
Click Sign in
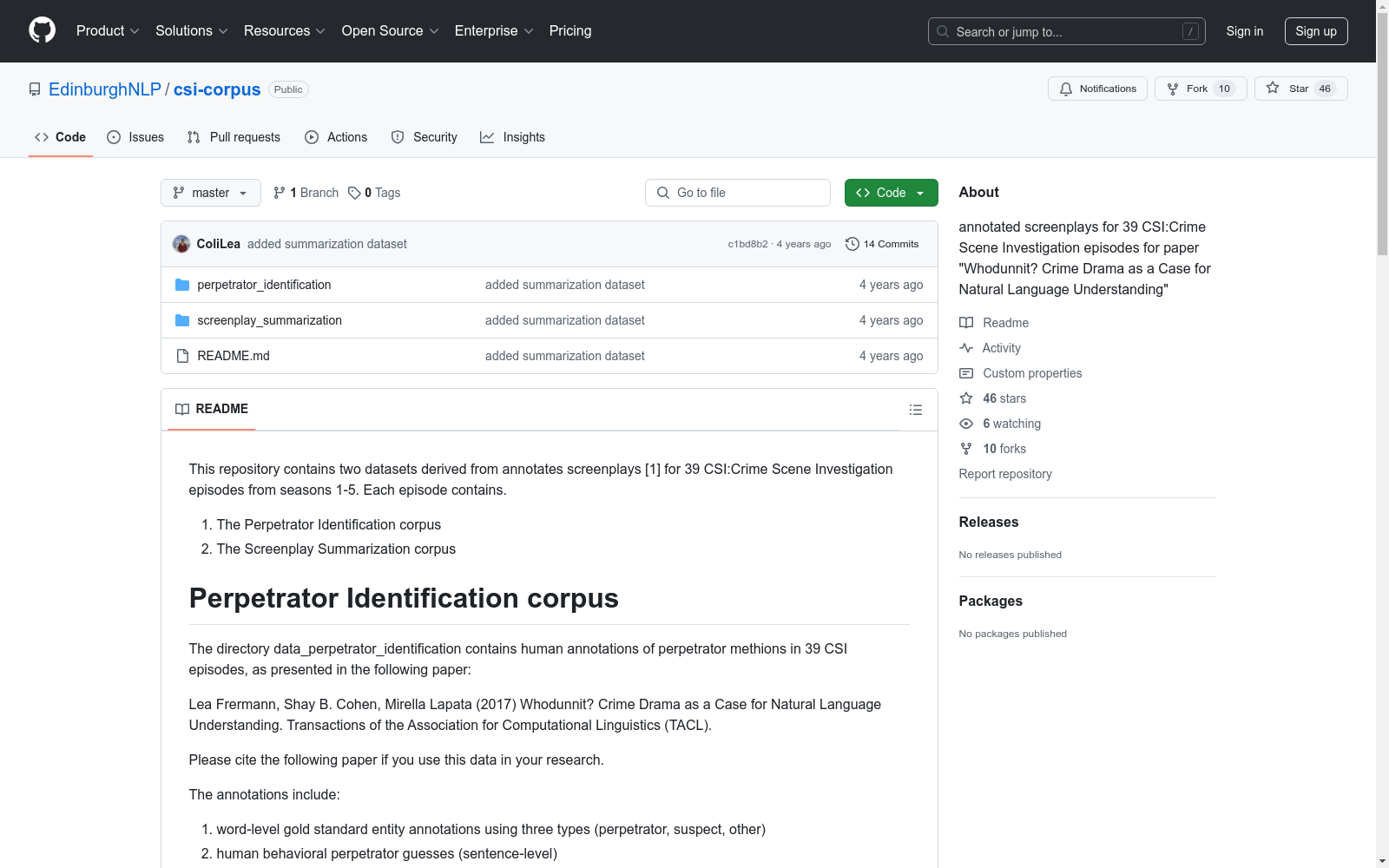[1245, 31]
